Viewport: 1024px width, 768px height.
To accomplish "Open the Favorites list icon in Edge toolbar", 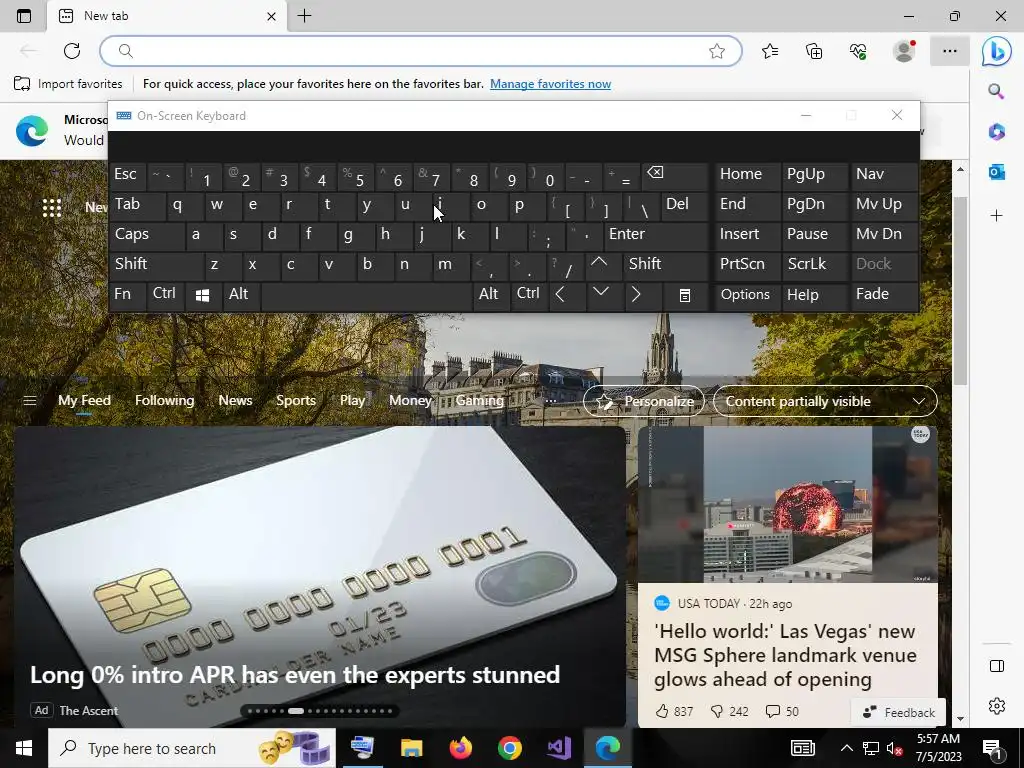I will click(x=770, y=51).
